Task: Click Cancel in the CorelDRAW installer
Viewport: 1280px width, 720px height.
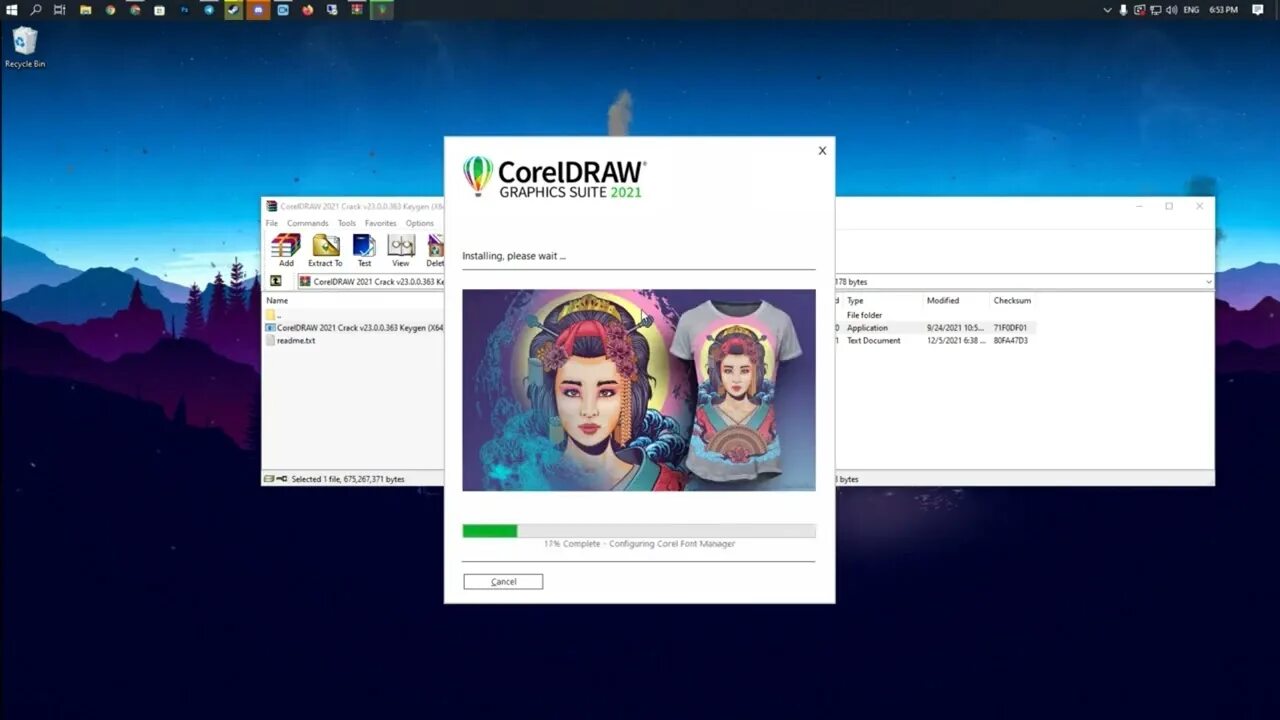Action: coord(503,581)
